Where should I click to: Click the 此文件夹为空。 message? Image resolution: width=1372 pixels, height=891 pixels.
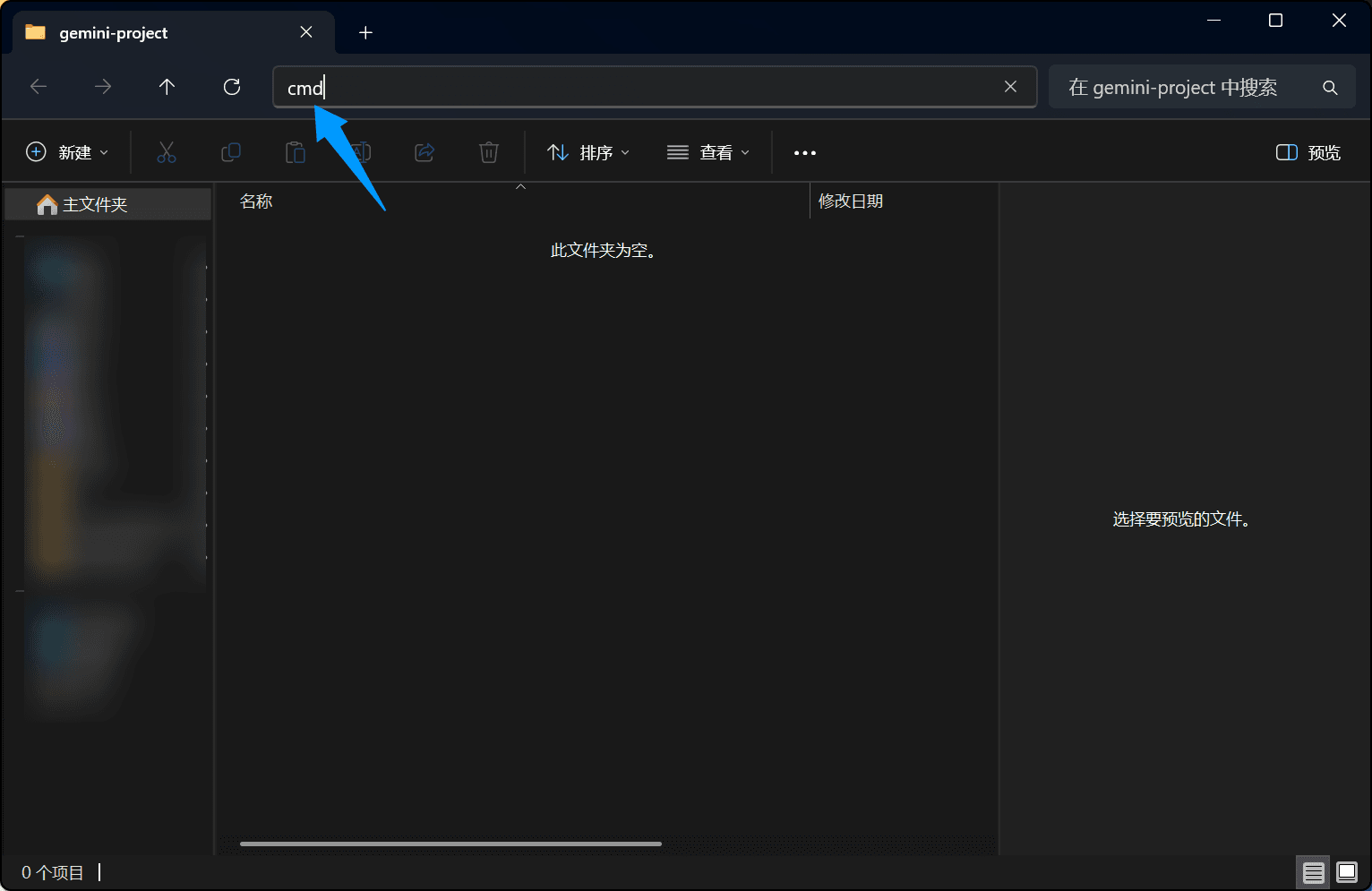pos(604,251)
